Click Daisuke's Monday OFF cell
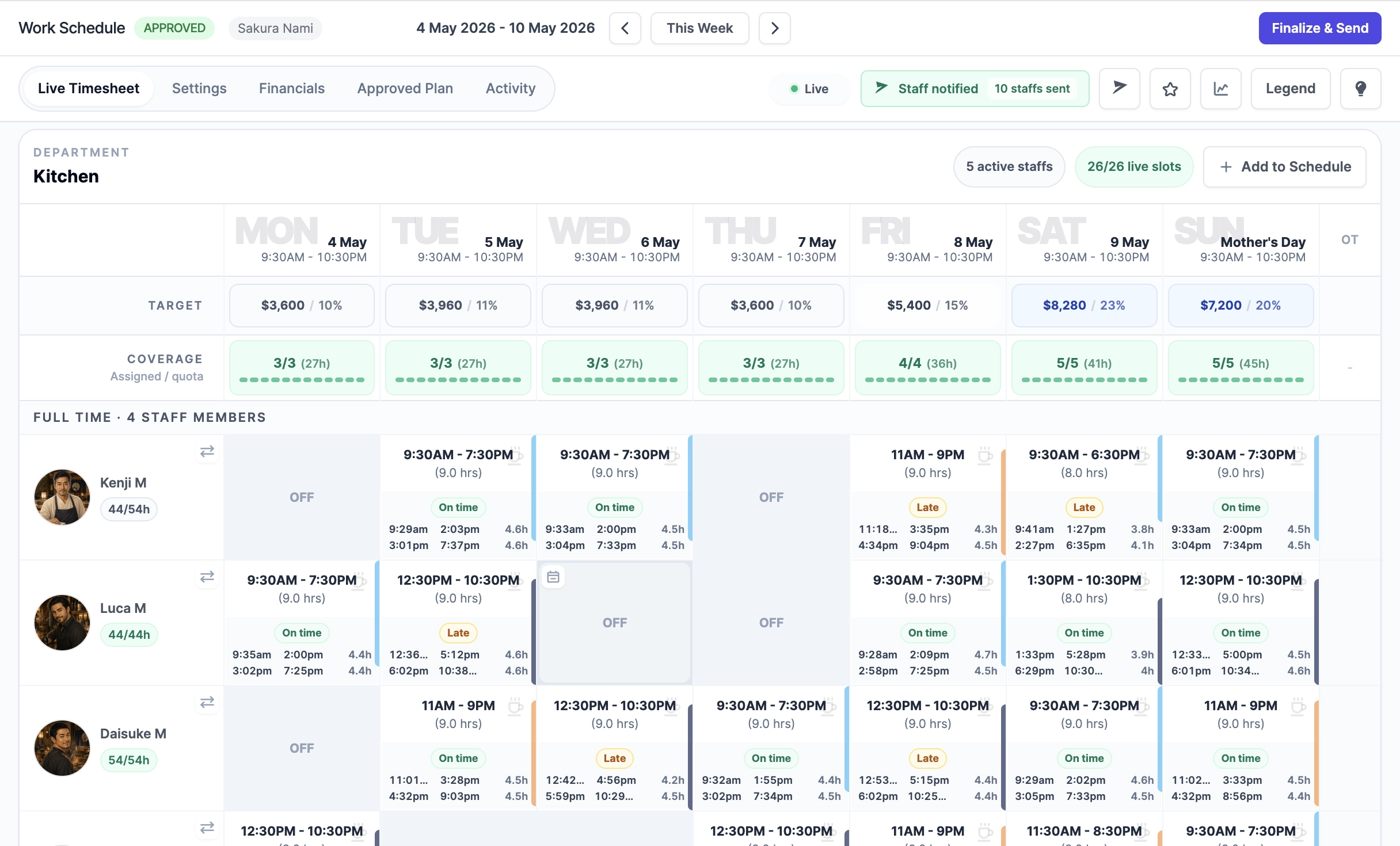Viewport: 1400px width, 846px height. (x=302, y=748)
